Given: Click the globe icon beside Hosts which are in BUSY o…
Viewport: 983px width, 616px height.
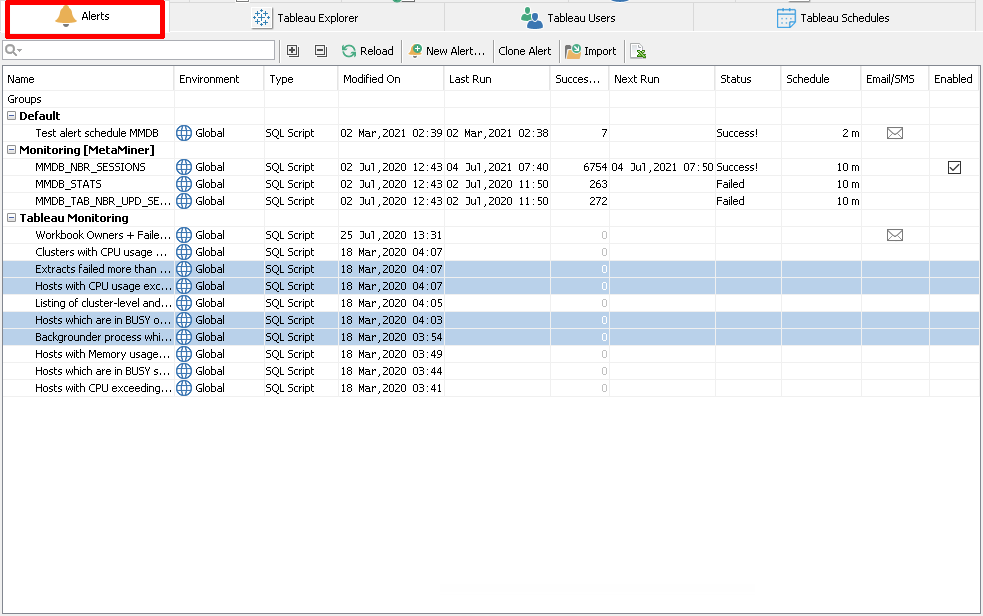Looking at the screenshot, I should point(184,320).
